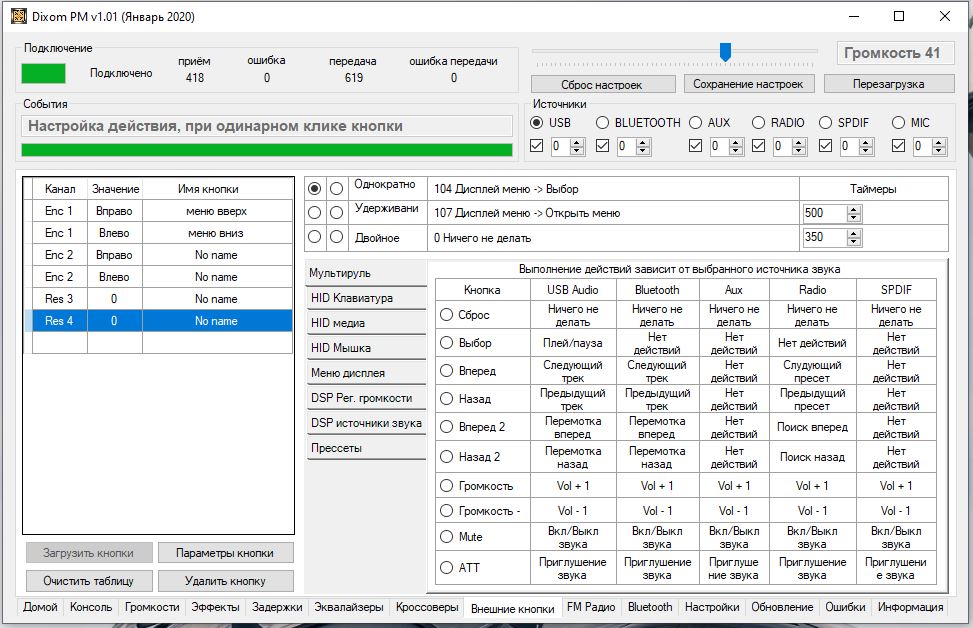Image resolution: width=973 pixels, height=628 pixels.
Task: Open the FM Радио tab
Action: coord(591,607)
